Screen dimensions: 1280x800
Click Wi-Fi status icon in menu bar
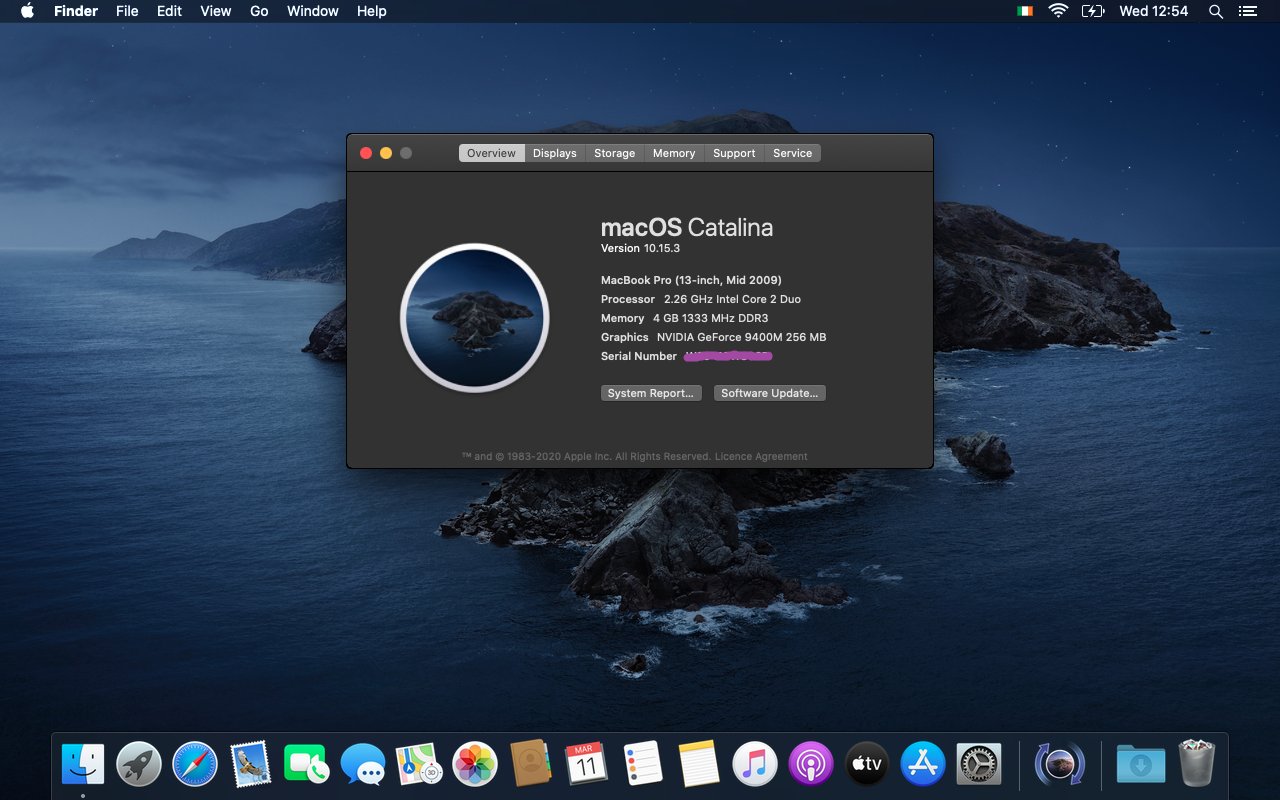click(1058, 11)
